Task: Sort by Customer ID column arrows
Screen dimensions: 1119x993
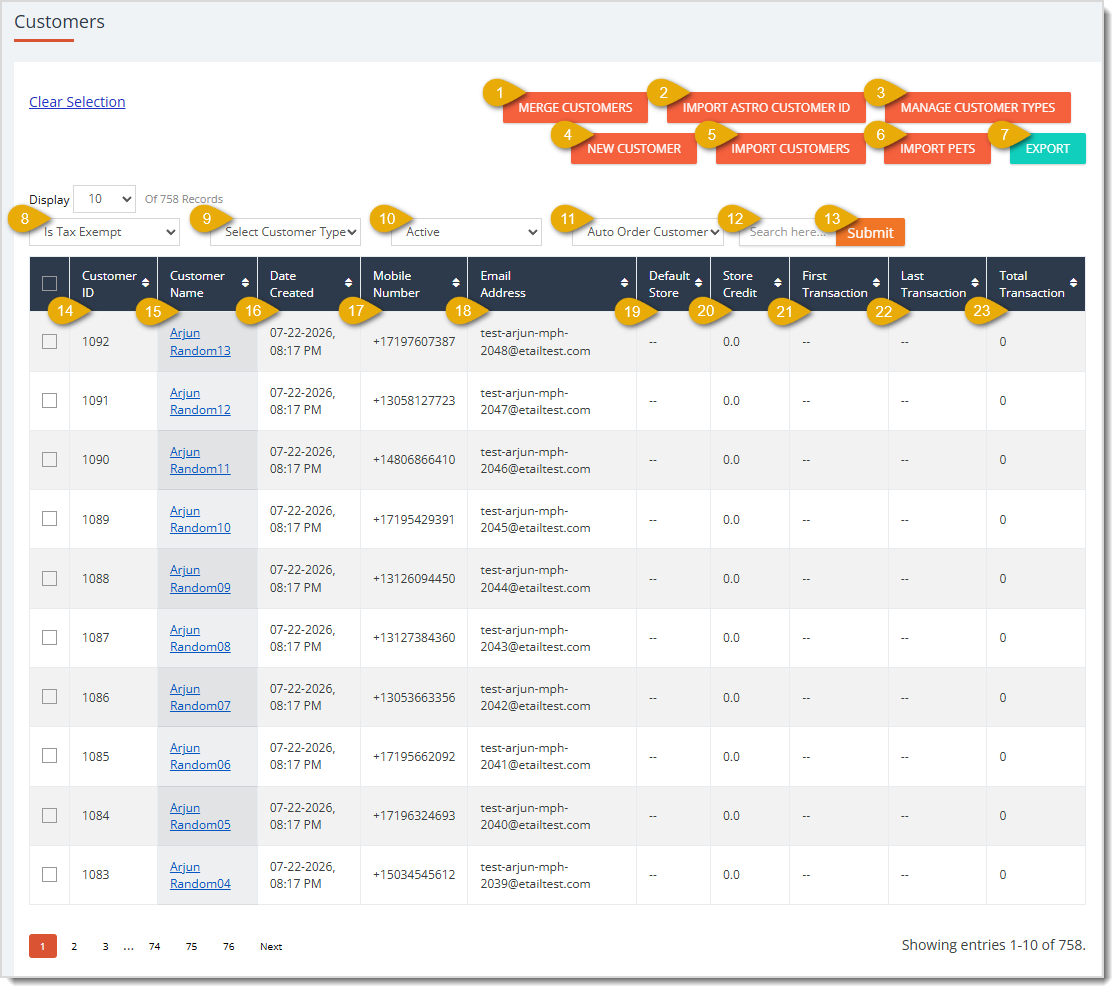Action: [x=146, y=284]
